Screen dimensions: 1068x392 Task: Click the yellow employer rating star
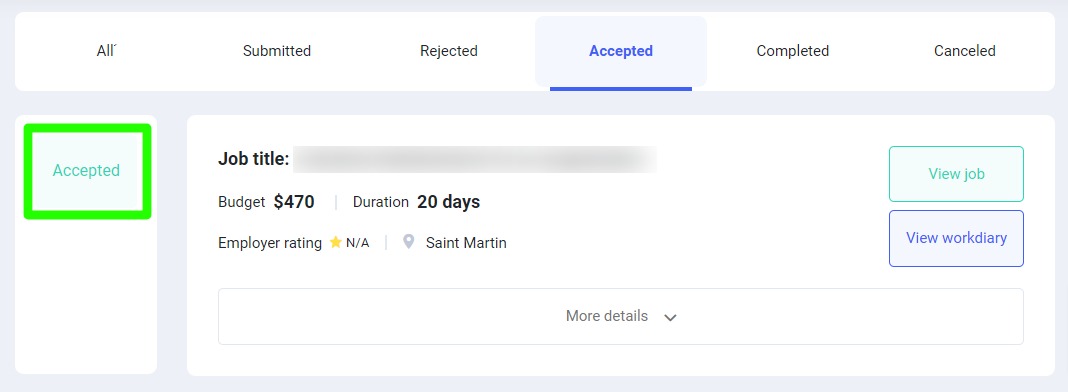pyautogui.click(x=335, y=242)
